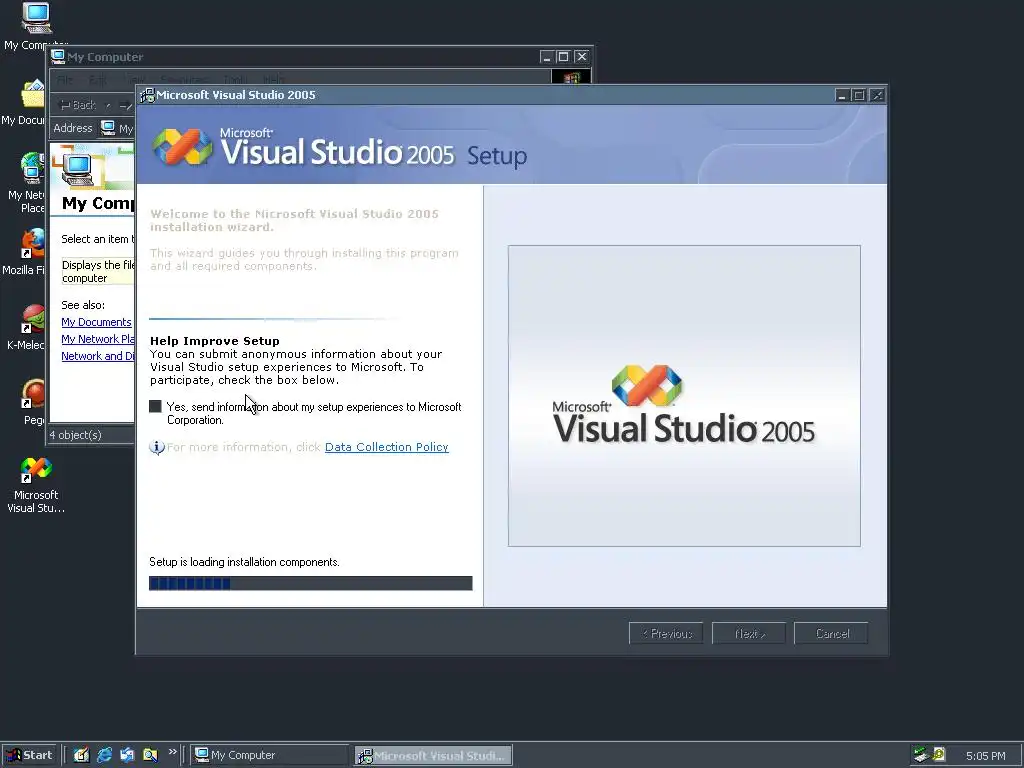Click the My Computer address bar field
Screen dimensions: 1024x768
[x=117, y=129]
